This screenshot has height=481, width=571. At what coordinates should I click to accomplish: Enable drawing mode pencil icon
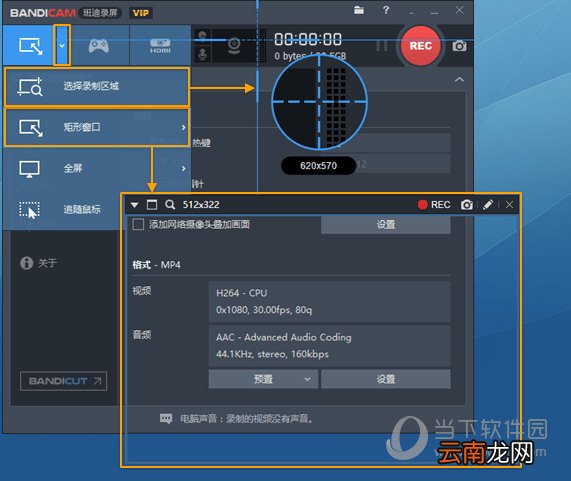coord(488,205)
